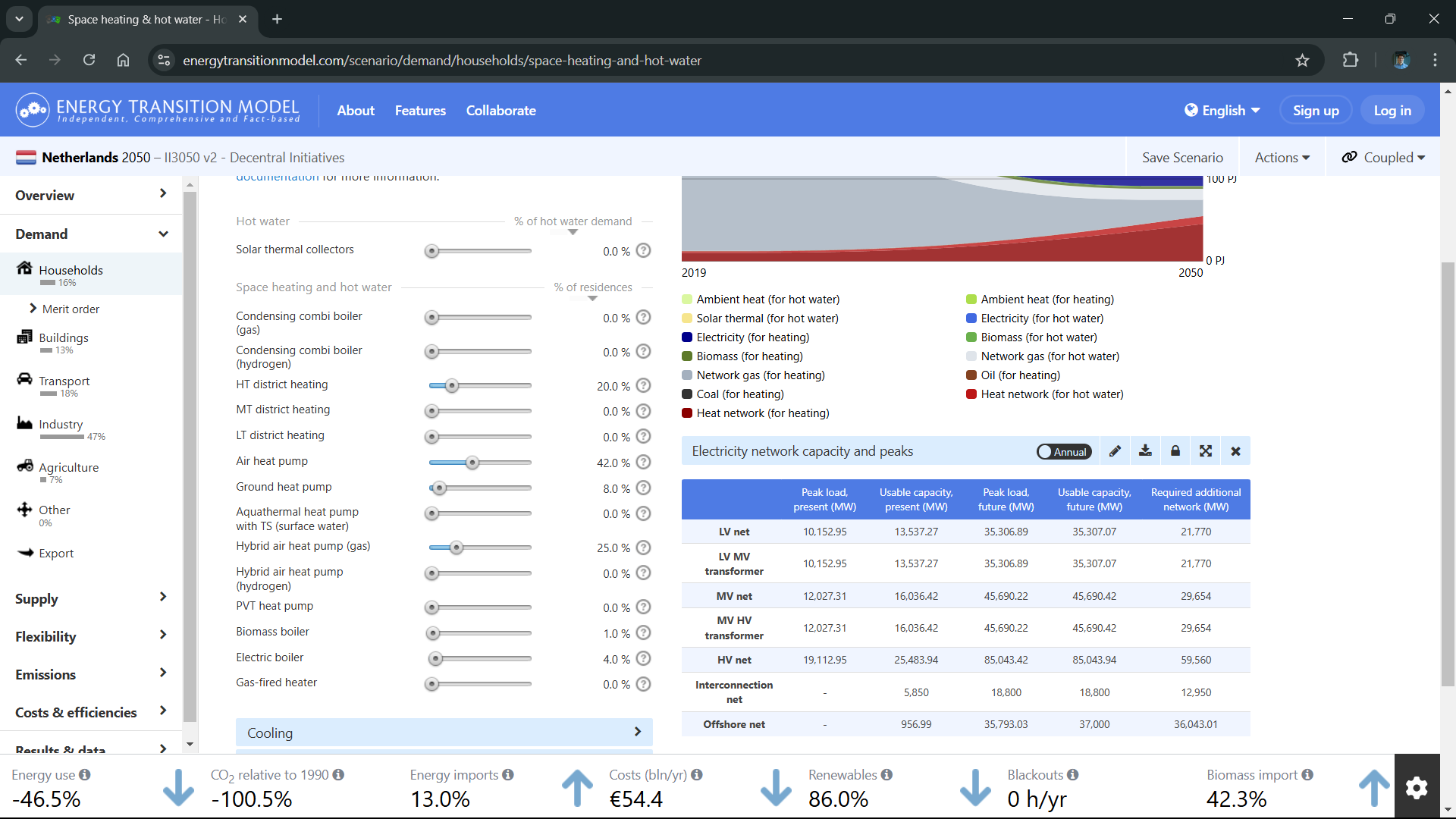Image resolution: width=1456 pixels, height=819 pixels.
Task: Show help for Air heat pump slider
Action: [644, 462]
